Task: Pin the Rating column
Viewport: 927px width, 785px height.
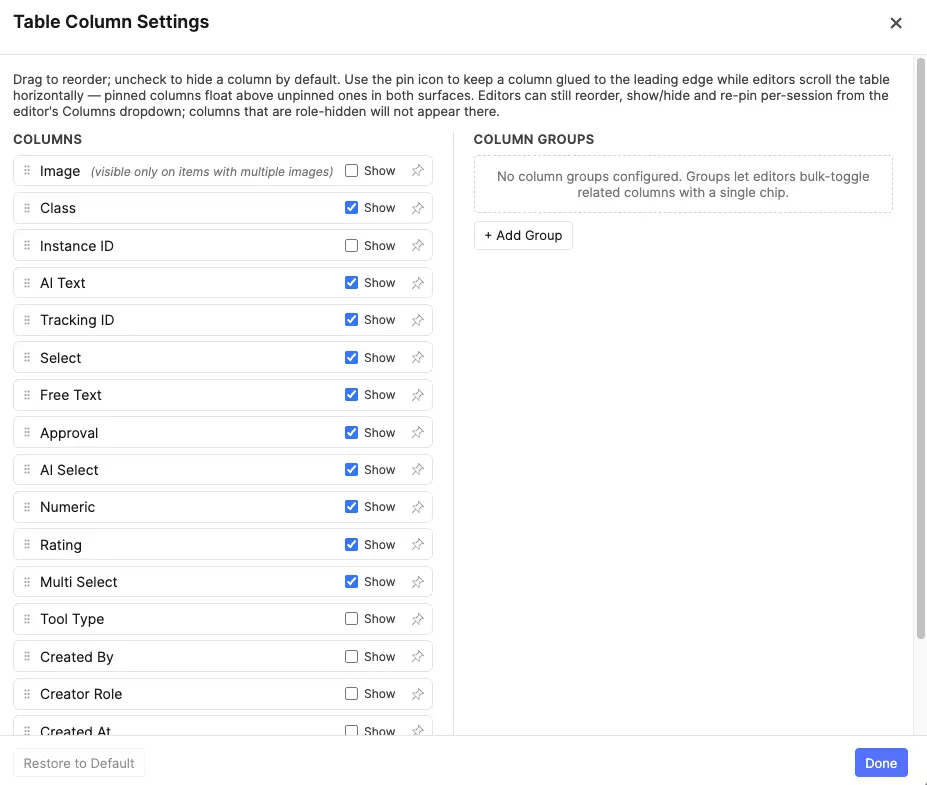Action: pos(418,544)
